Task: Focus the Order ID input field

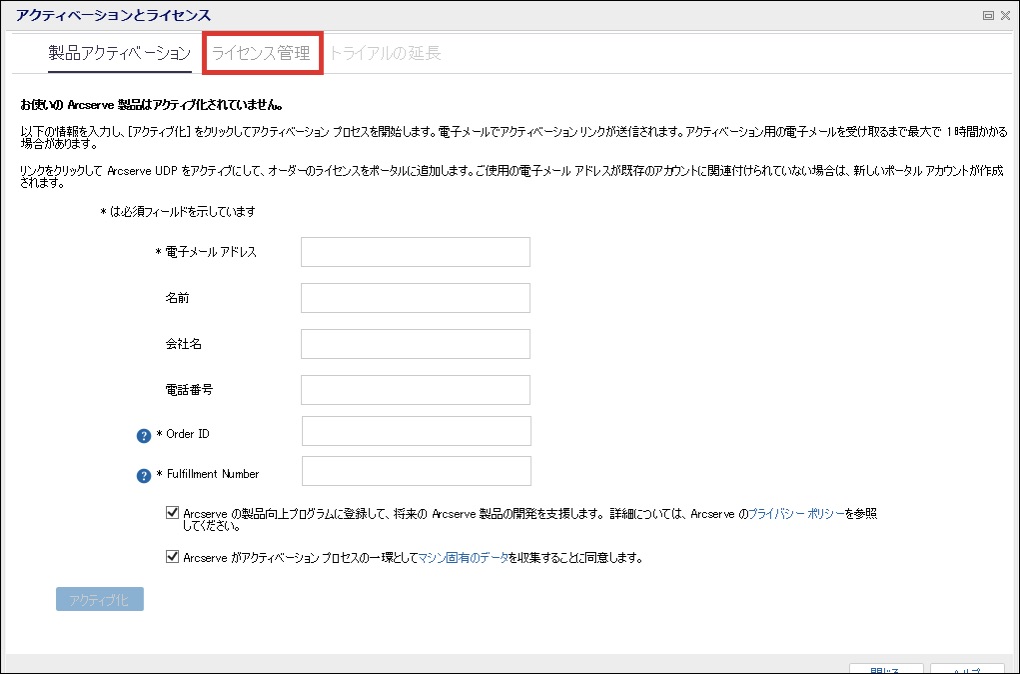Action: click(416, 431)
